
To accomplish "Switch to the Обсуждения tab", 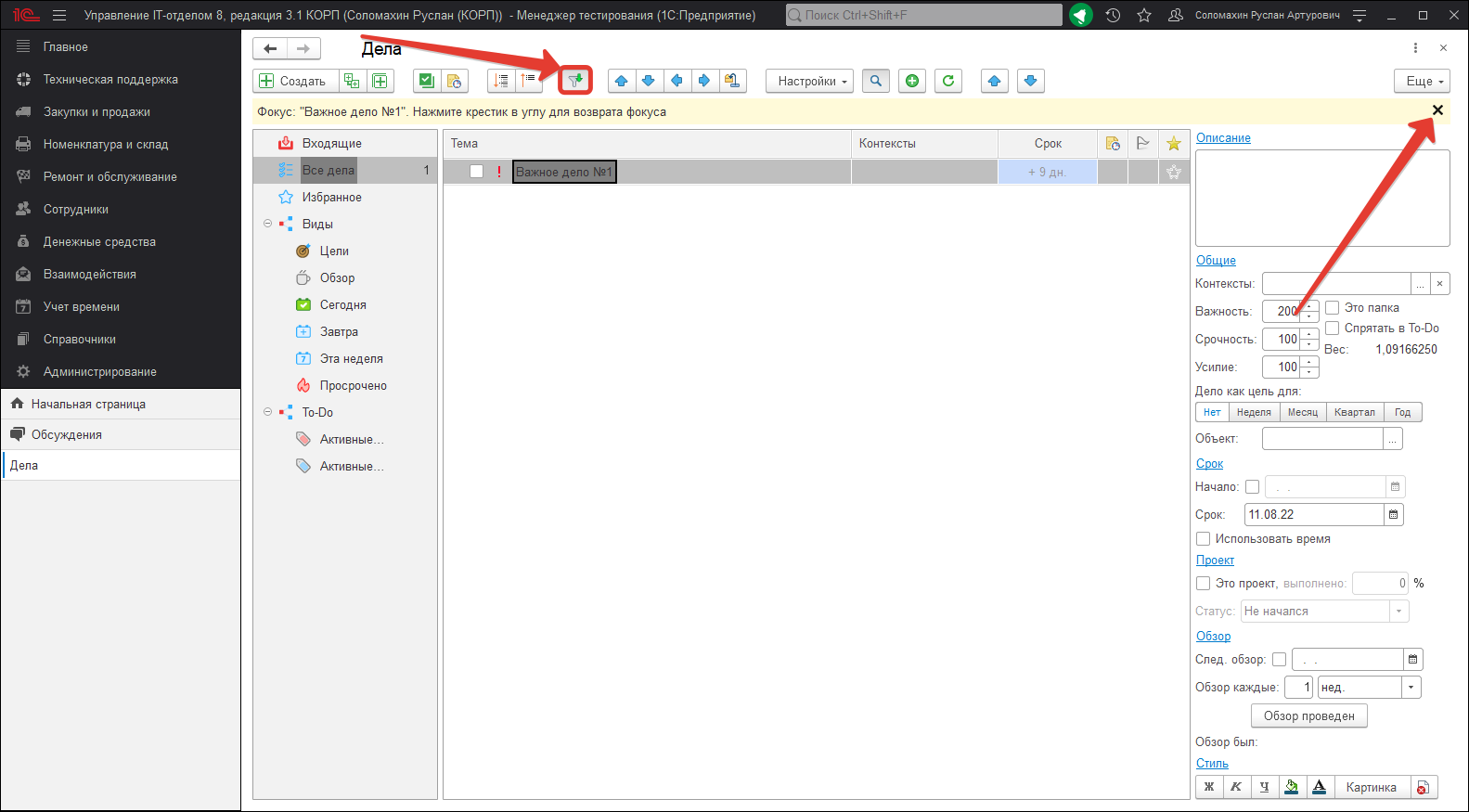I will (x=67, y=434).
